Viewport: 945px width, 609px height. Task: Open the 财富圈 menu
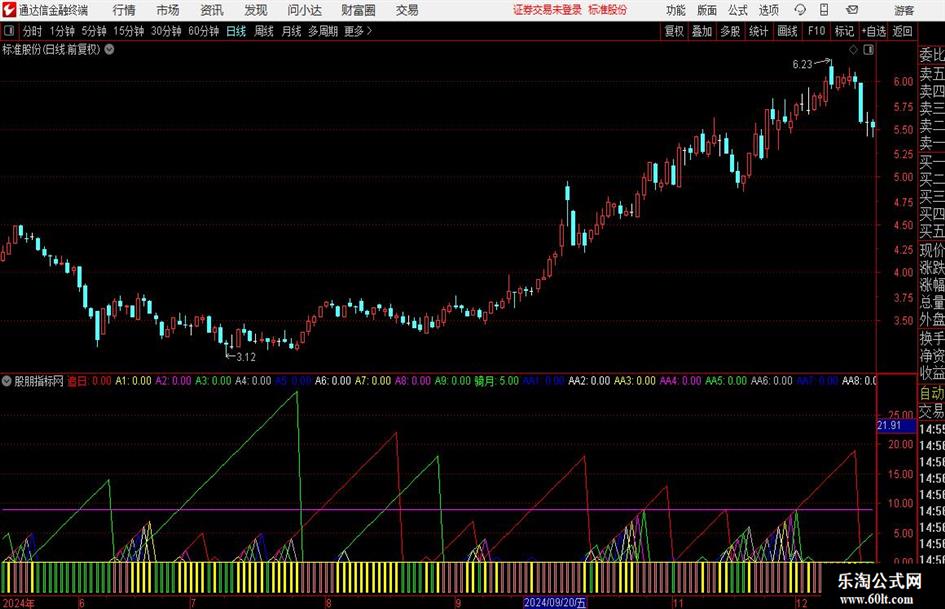point(358,10)
